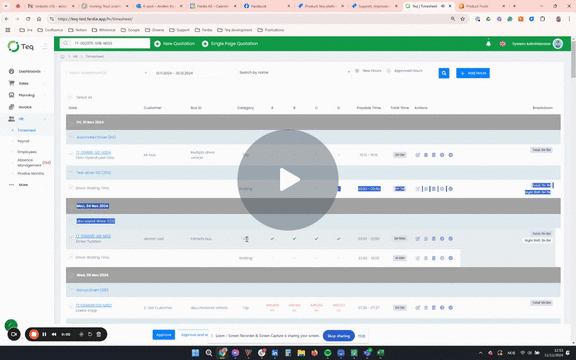
Task: Open Firefox from the taskbar
Action: coord(314,353)
